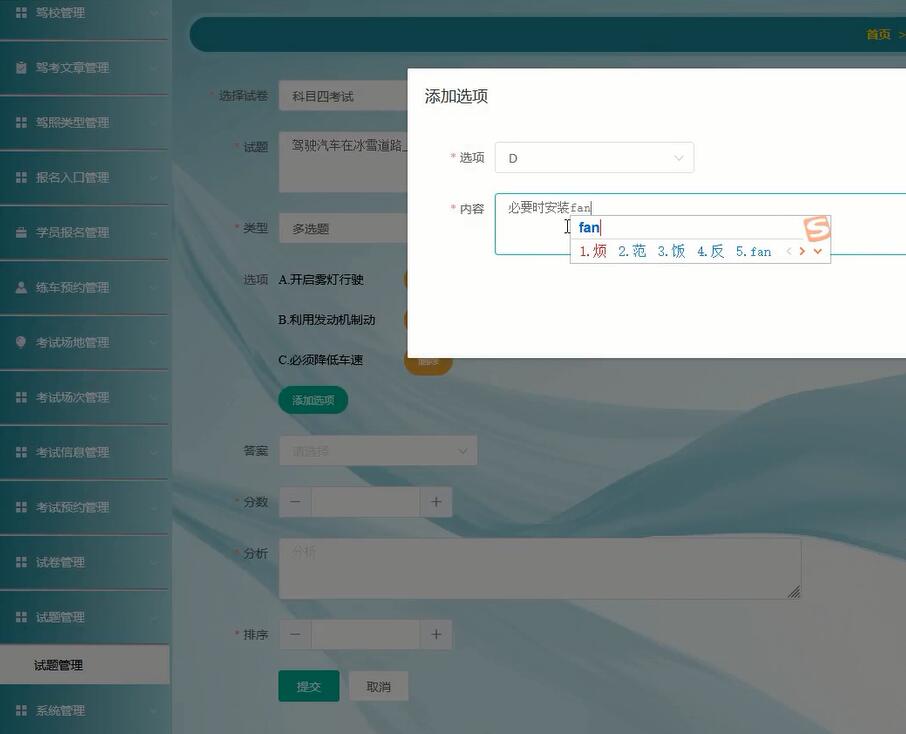Open 驾照类型管理 sidebar menu
906x734 pixels.
(84, 123)
